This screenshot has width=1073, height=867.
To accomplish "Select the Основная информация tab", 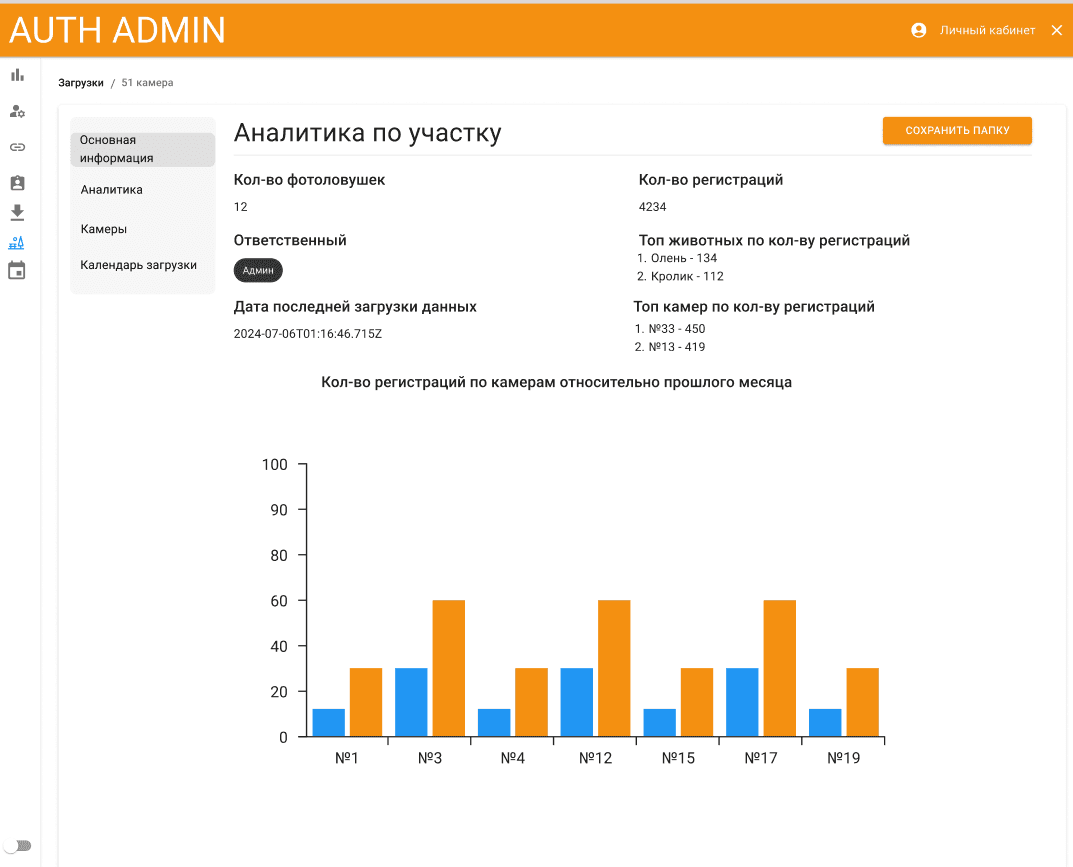I will pos(143,149).
